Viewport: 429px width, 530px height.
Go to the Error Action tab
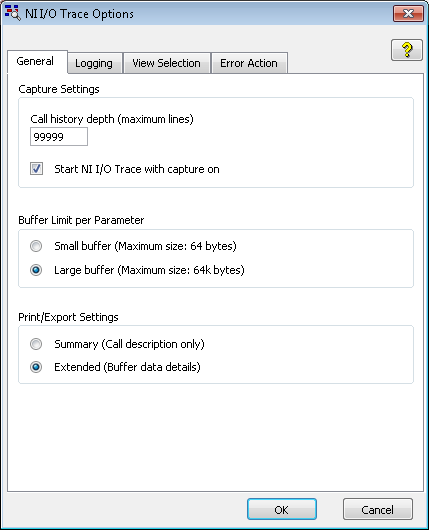(249, 63)
